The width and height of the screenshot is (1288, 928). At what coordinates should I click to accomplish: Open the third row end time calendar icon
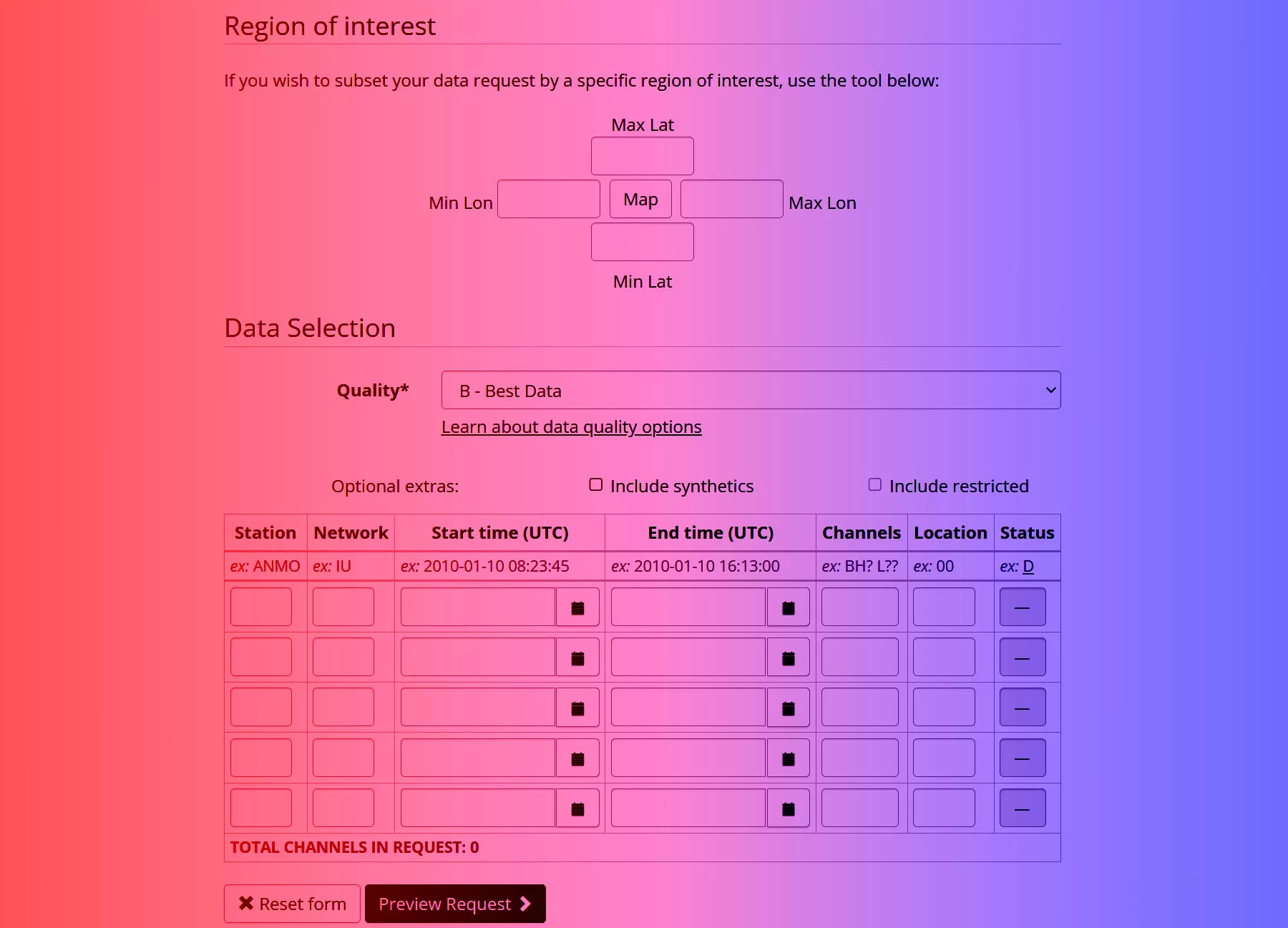pos(788,707)
